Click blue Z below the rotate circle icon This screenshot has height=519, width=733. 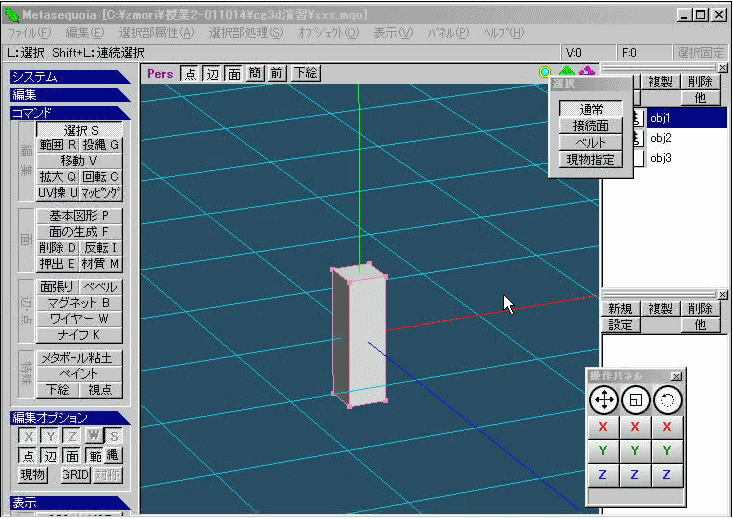(667, 475)
